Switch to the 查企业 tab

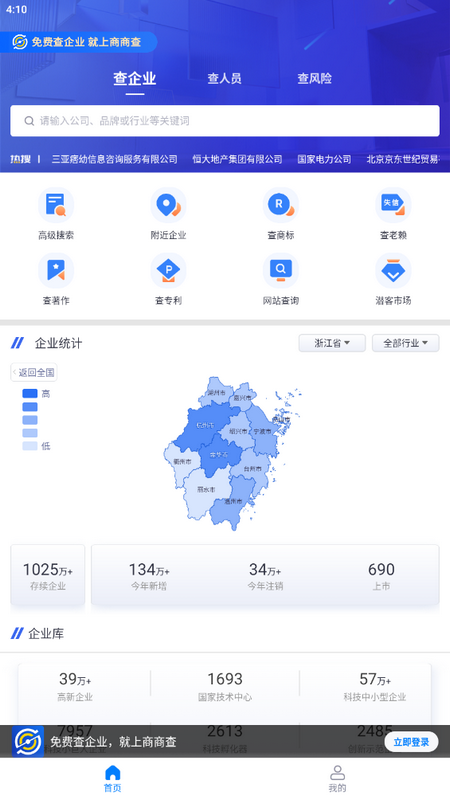click(135, 79)
